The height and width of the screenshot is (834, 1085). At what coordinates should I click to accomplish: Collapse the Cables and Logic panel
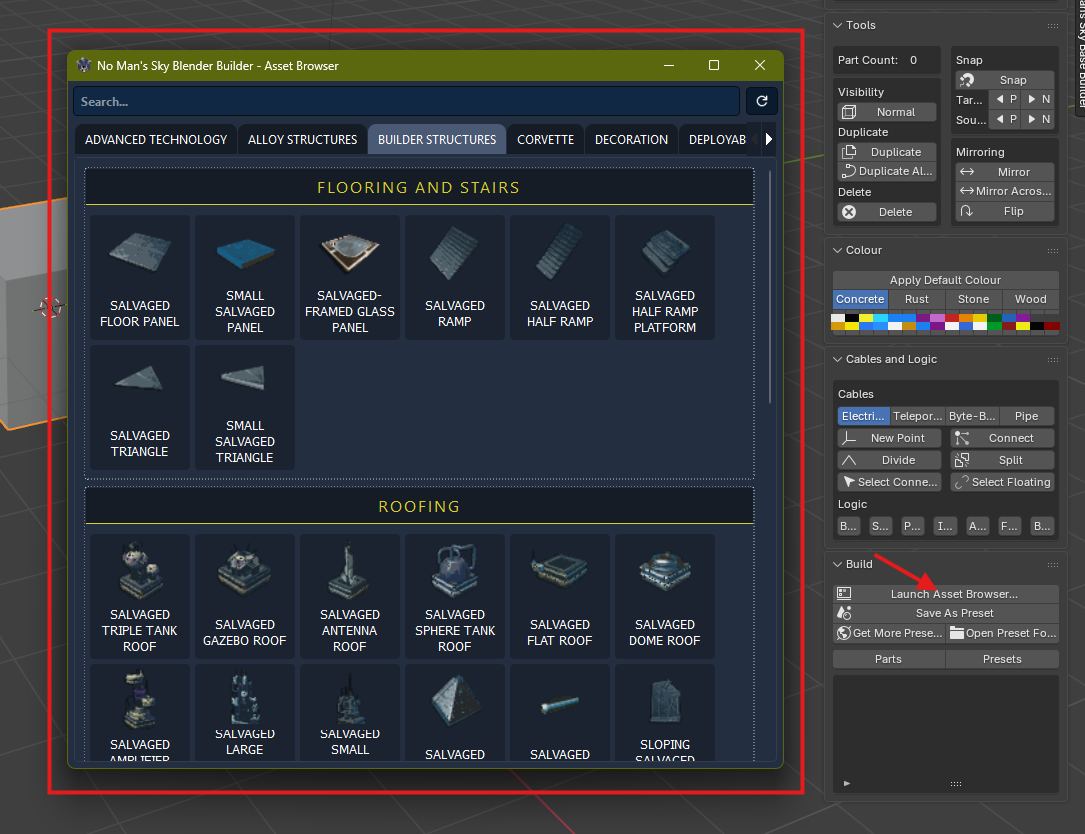tap(838, 359)
